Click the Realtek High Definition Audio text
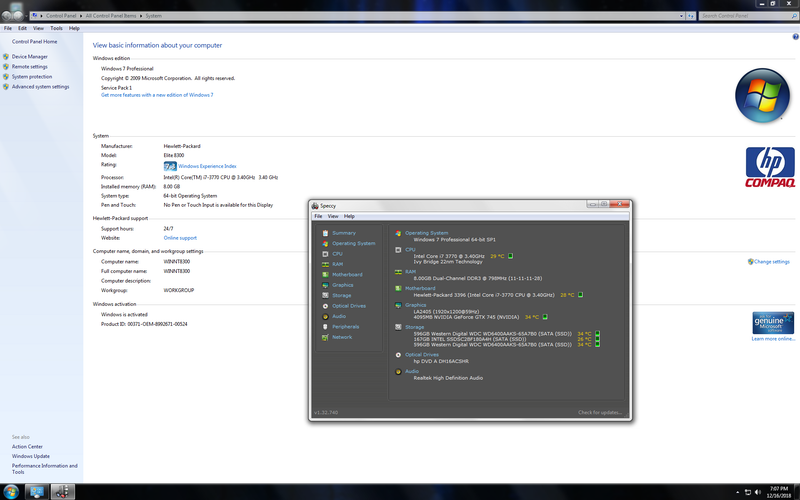 (448, 378)
